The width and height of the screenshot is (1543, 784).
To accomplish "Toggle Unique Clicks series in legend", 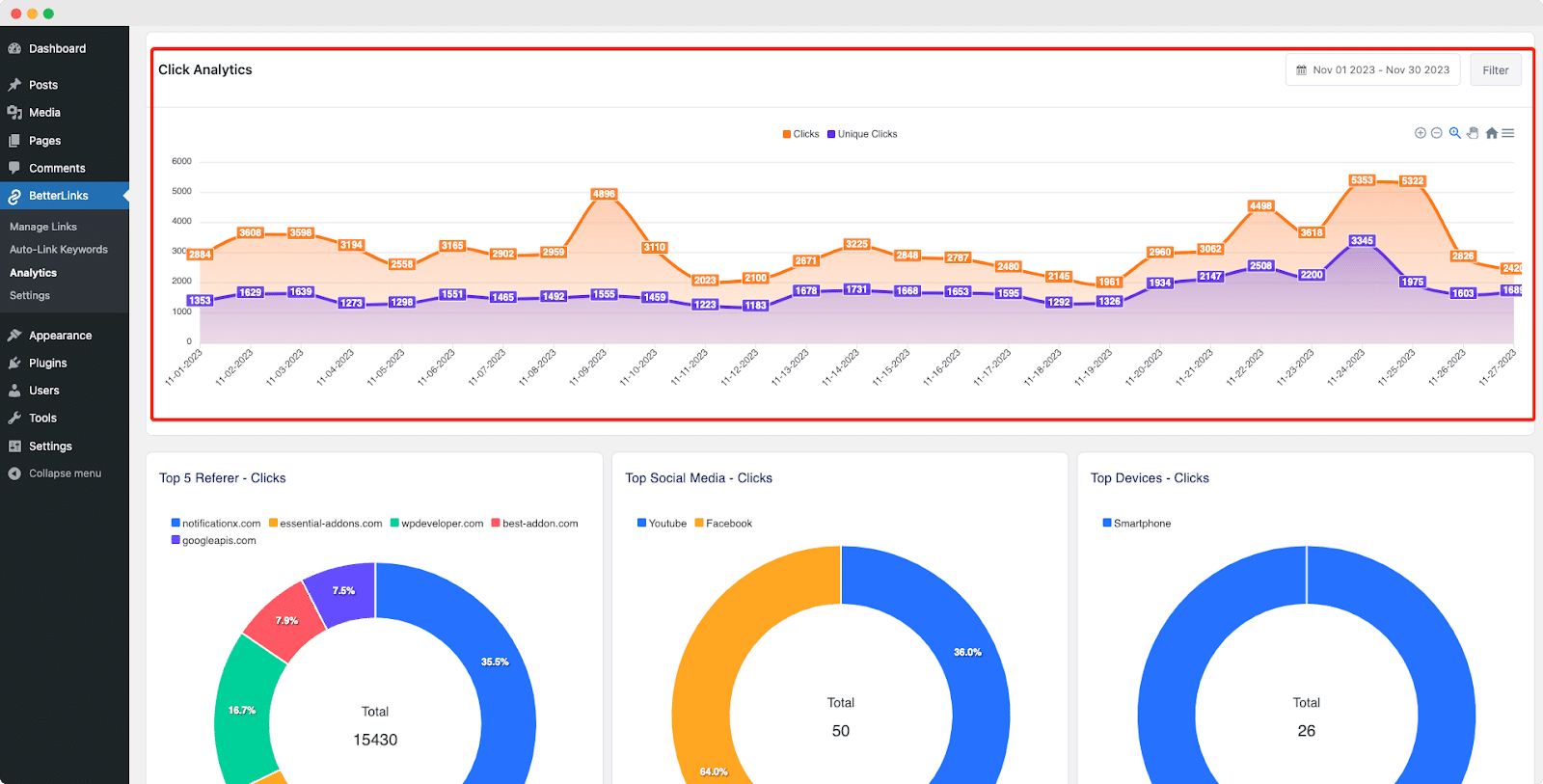I will tap(862, 134).
